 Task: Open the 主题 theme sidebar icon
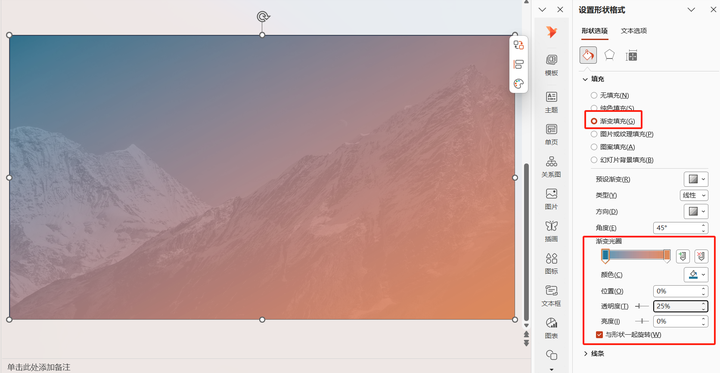[x=551, y=102]
